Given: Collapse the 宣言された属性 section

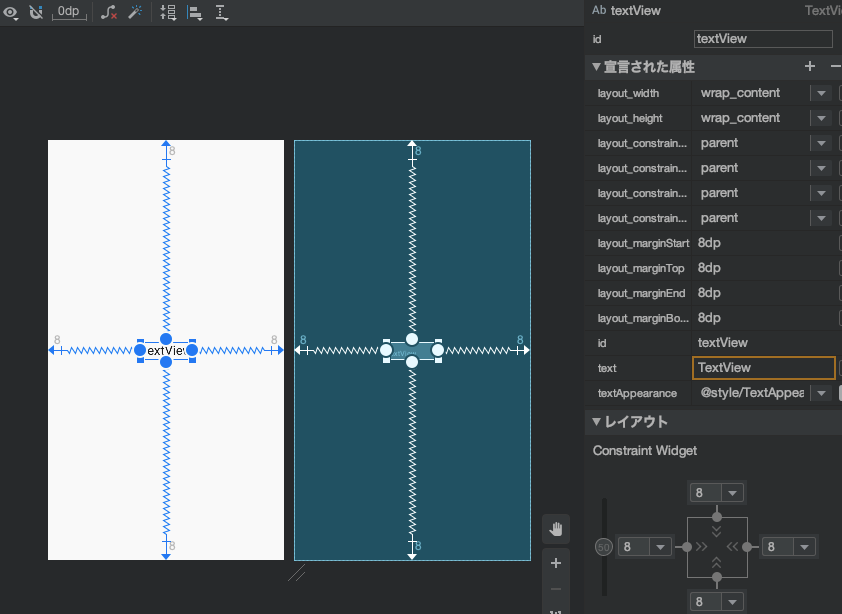Looking at the screenshot, I should 596,67.
